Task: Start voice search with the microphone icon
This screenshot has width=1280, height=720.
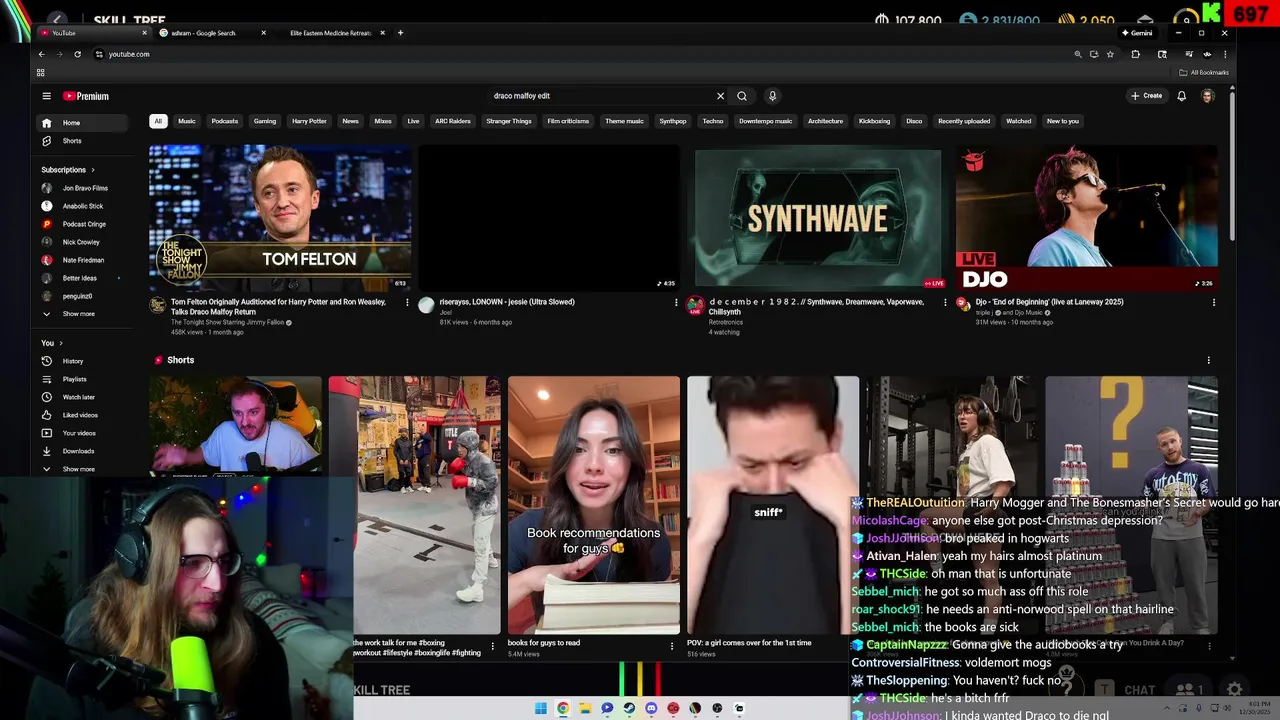Action: click(772, 96)
